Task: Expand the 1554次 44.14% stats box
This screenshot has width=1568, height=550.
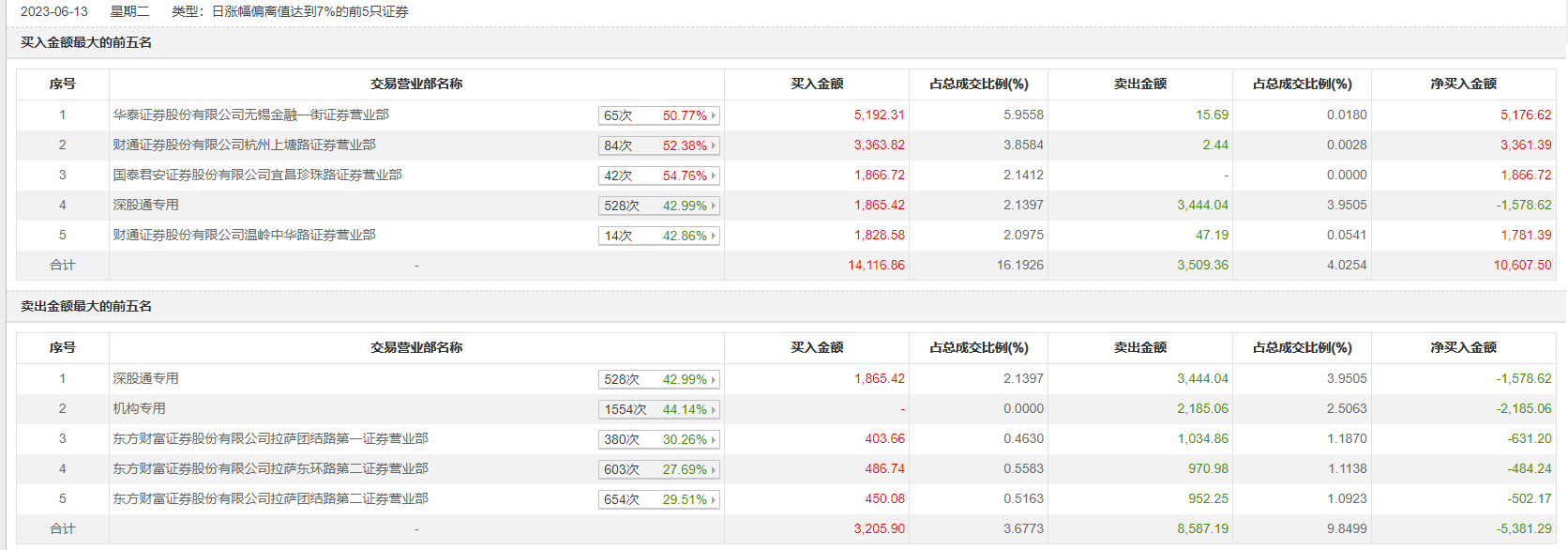Action: [x=658, y=409]
